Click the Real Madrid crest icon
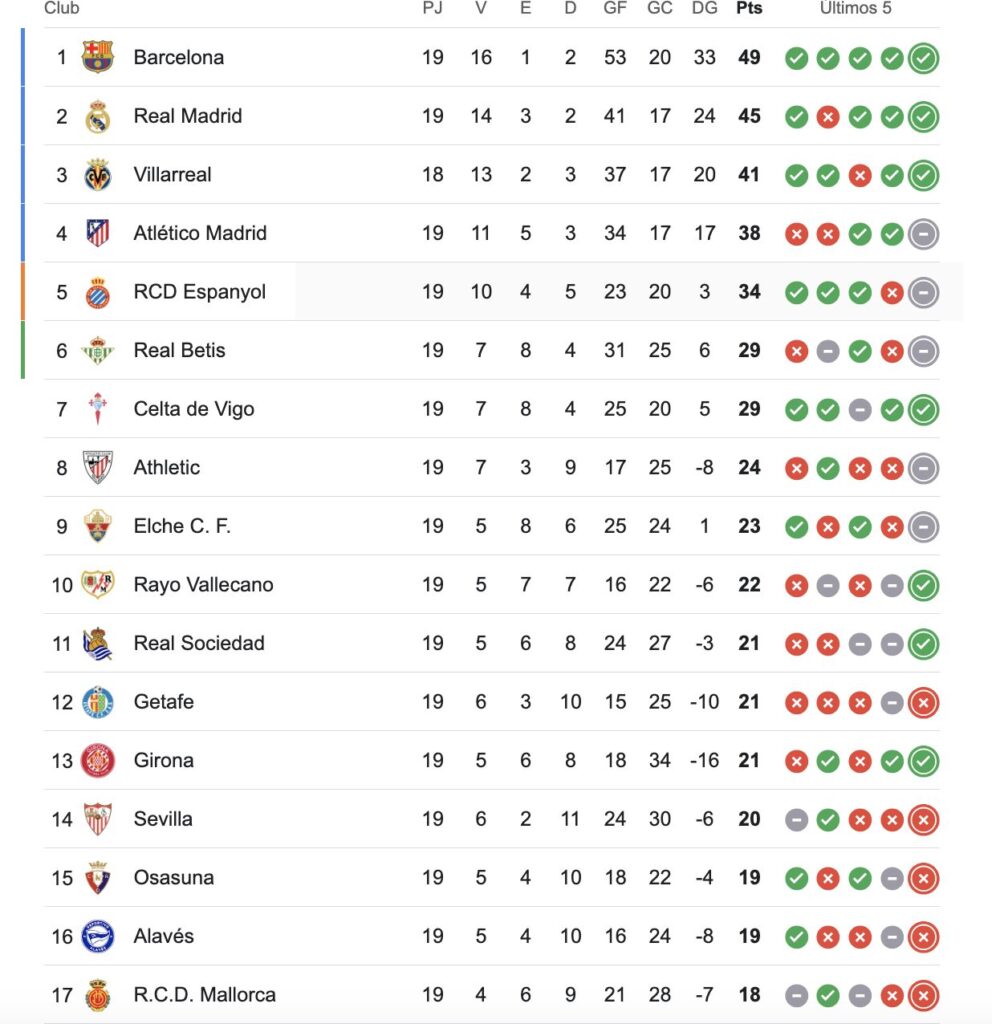992x1024 pixels. 98,116
